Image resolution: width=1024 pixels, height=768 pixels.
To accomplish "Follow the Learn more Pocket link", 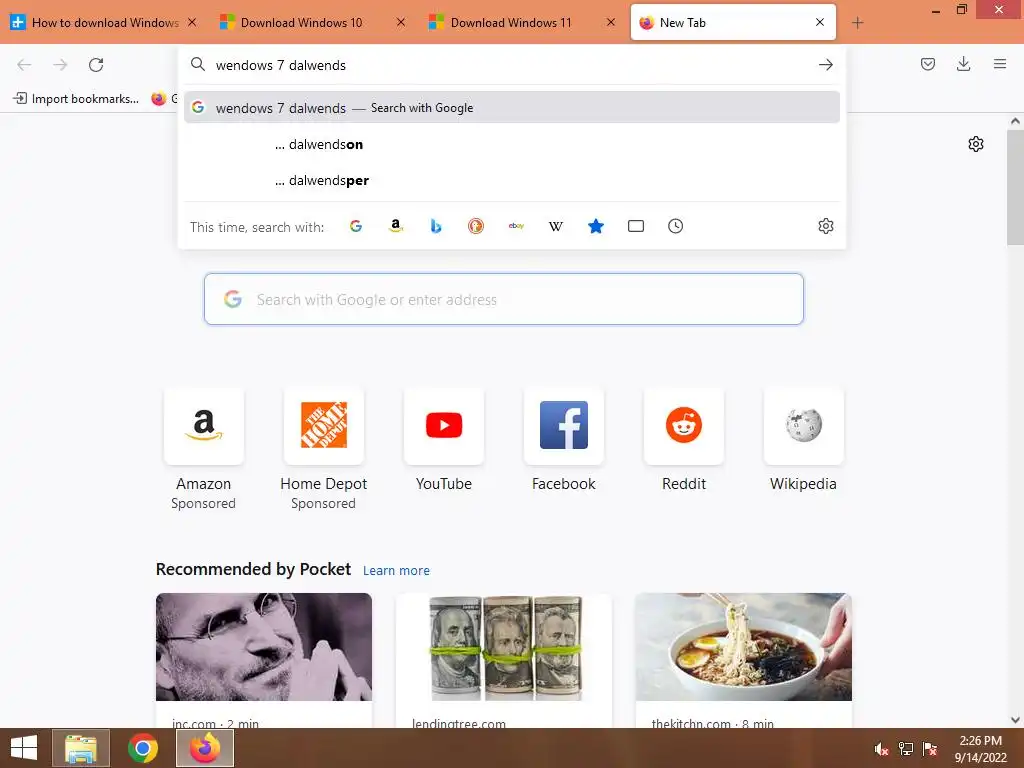I will click(x=396, y=570).
